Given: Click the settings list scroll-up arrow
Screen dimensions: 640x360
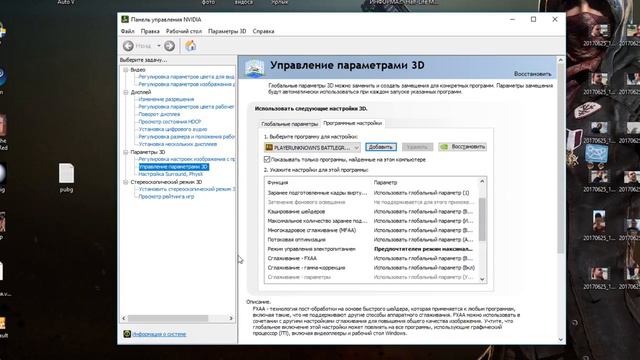Looking at the screenshot, I should tap(482, 182).
